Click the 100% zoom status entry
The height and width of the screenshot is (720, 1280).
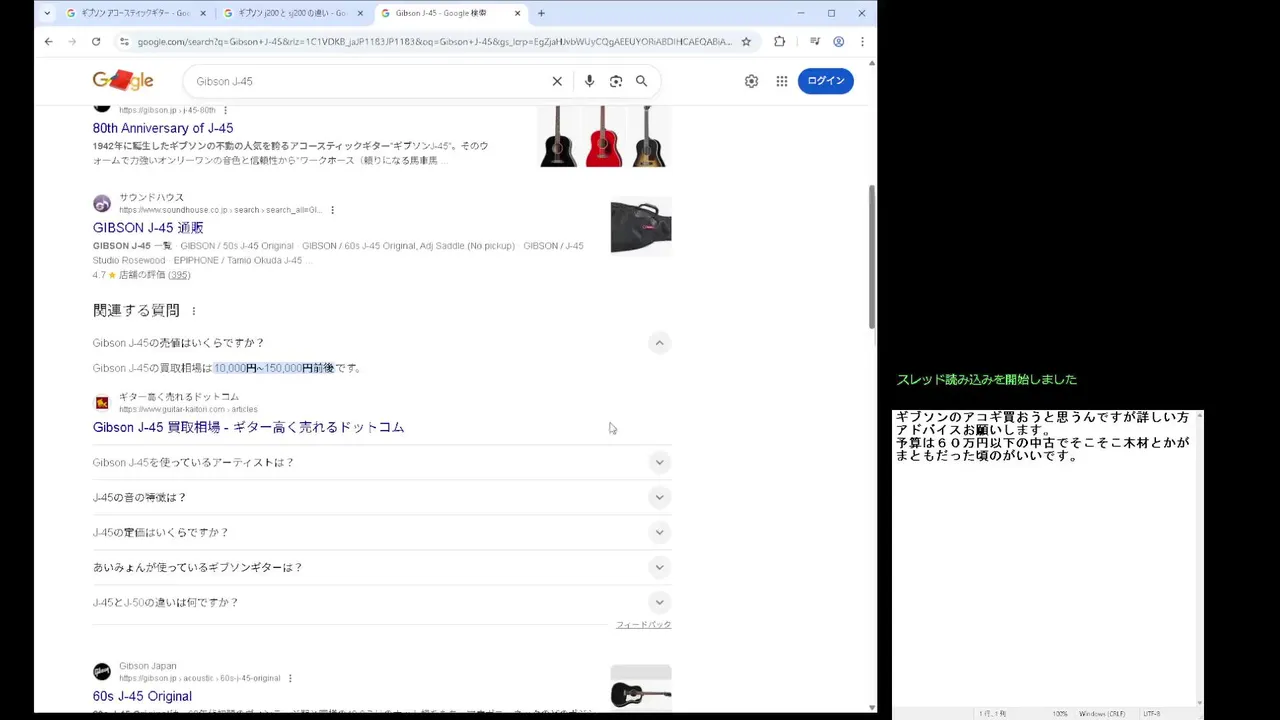(x=1059, y=714)
